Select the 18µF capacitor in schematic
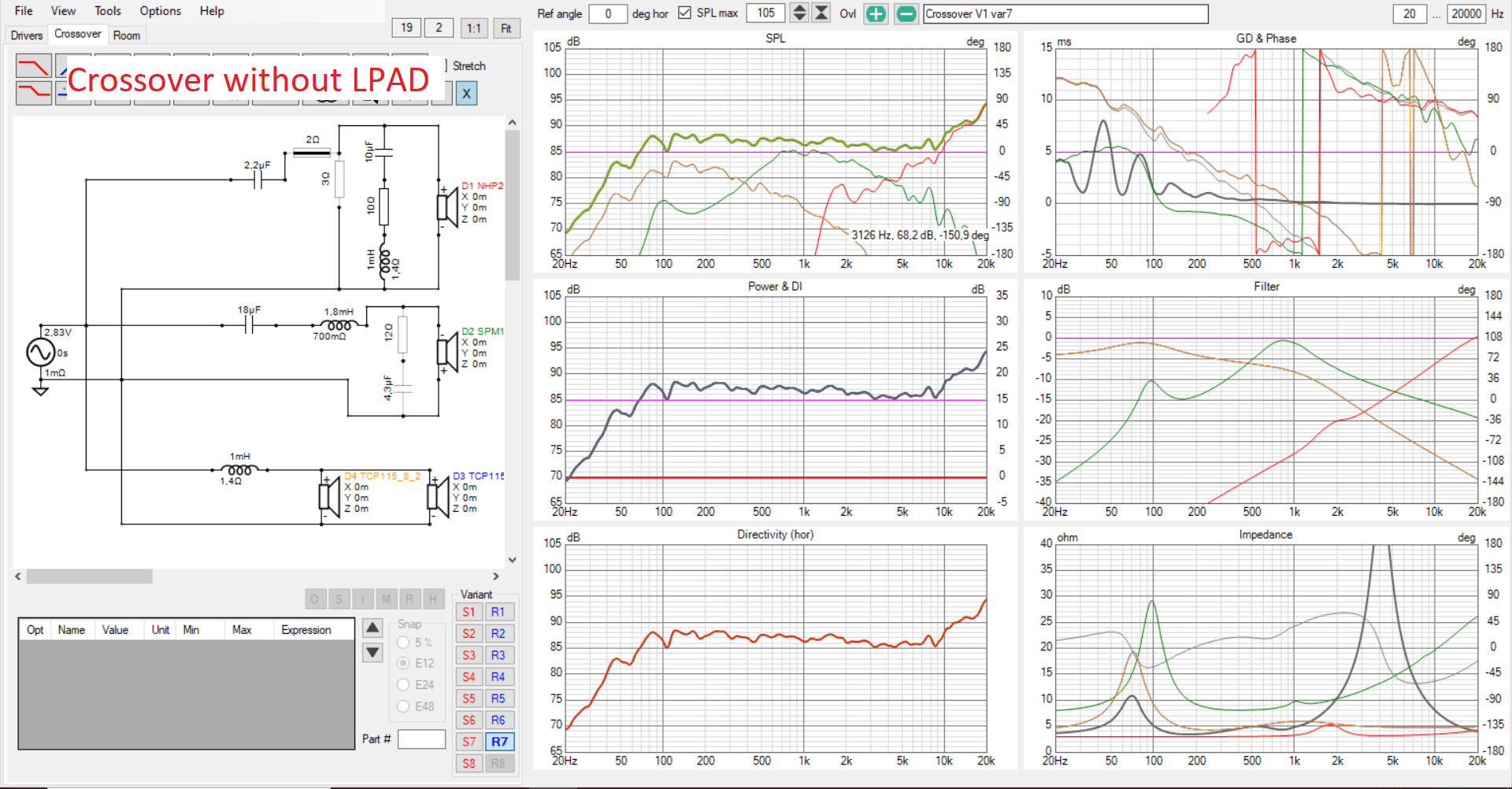The height and width of the screenshot is (789, 1512). pos(249,324)
